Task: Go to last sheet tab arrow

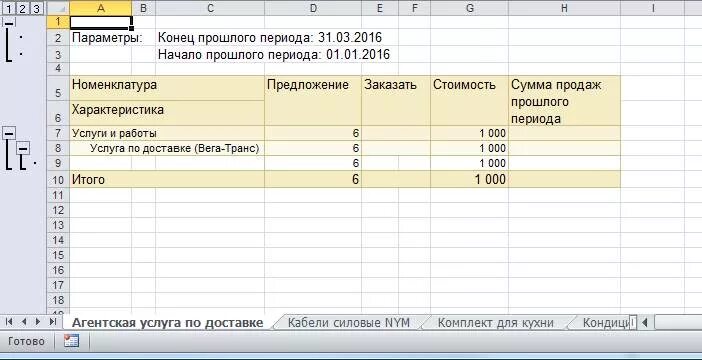Action: click(x=53, y=322)
